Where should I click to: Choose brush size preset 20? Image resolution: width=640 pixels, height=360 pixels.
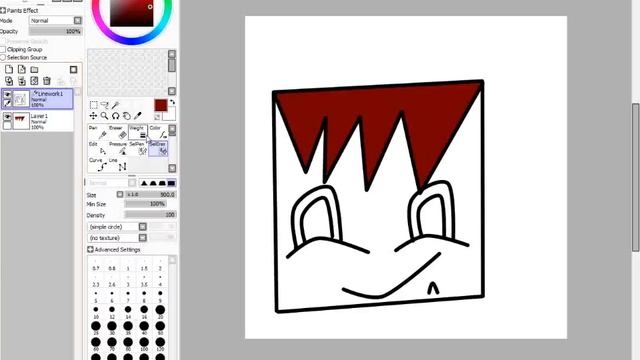click(160, 313)
